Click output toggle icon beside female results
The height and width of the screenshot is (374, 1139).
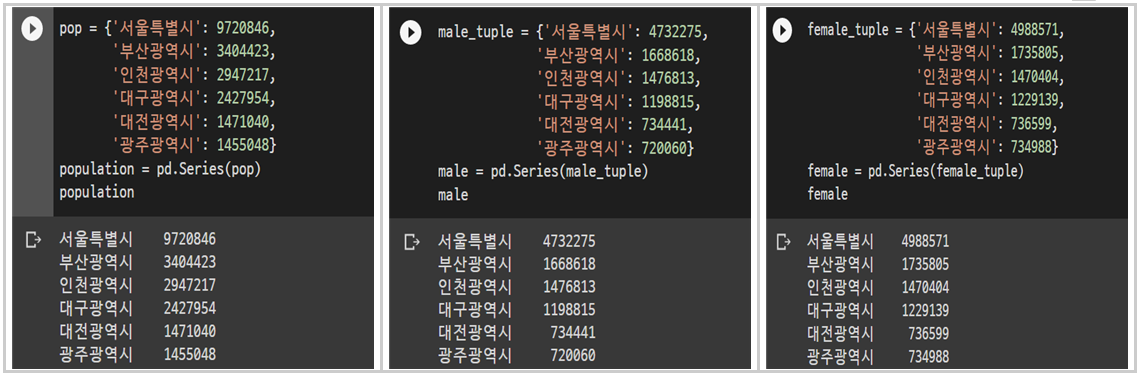tap(783, 241)
